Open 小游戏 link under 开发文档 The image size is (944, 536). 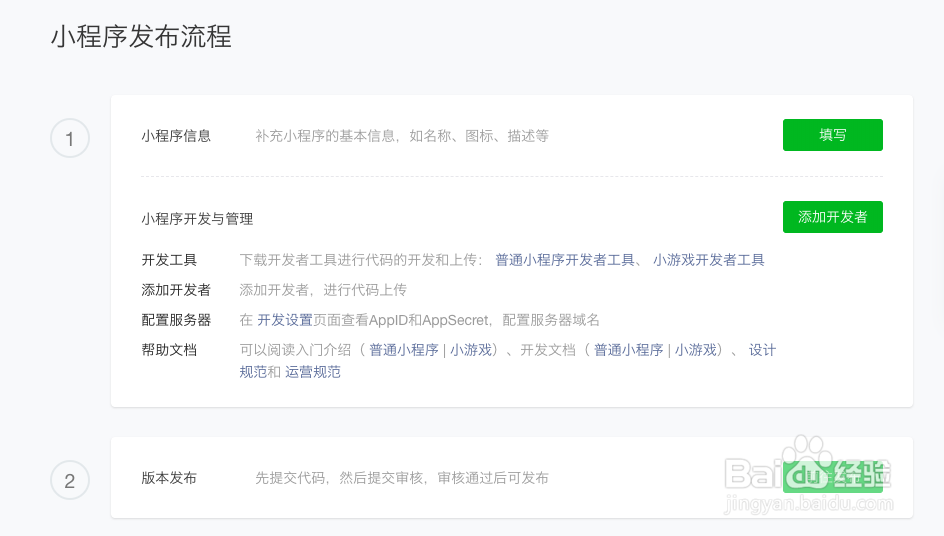(x=695, y=350)
